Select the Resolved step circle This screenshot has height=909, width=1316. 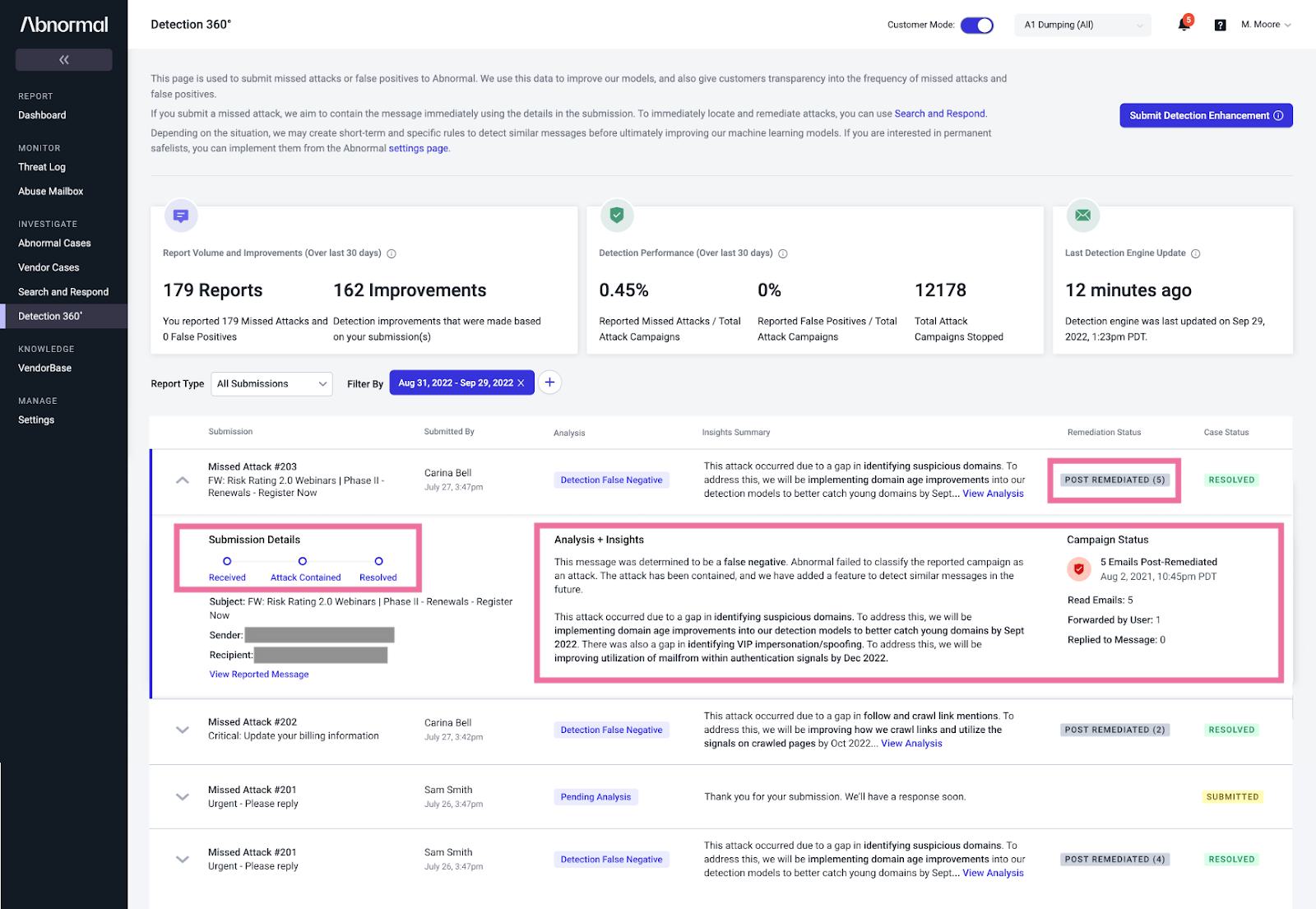(x=378, y=561)
